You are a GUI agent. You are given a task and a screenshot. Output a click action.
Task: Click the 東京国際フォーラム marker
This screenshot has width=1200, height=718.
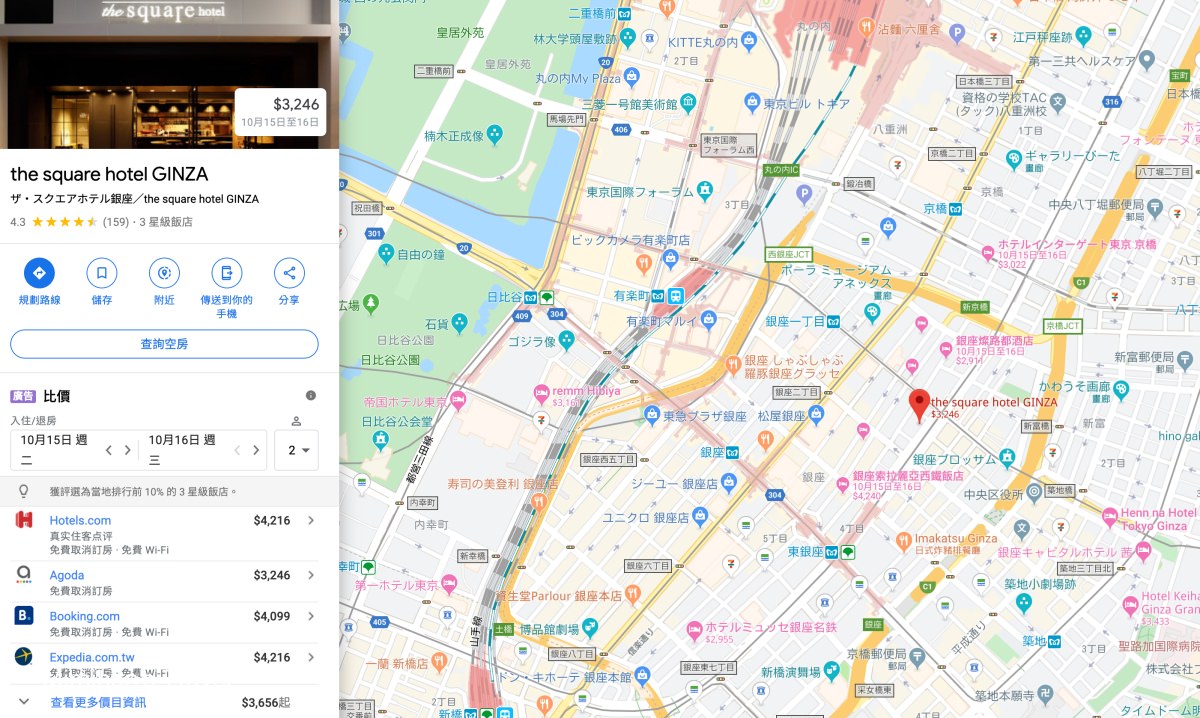(x=705, y=190)
